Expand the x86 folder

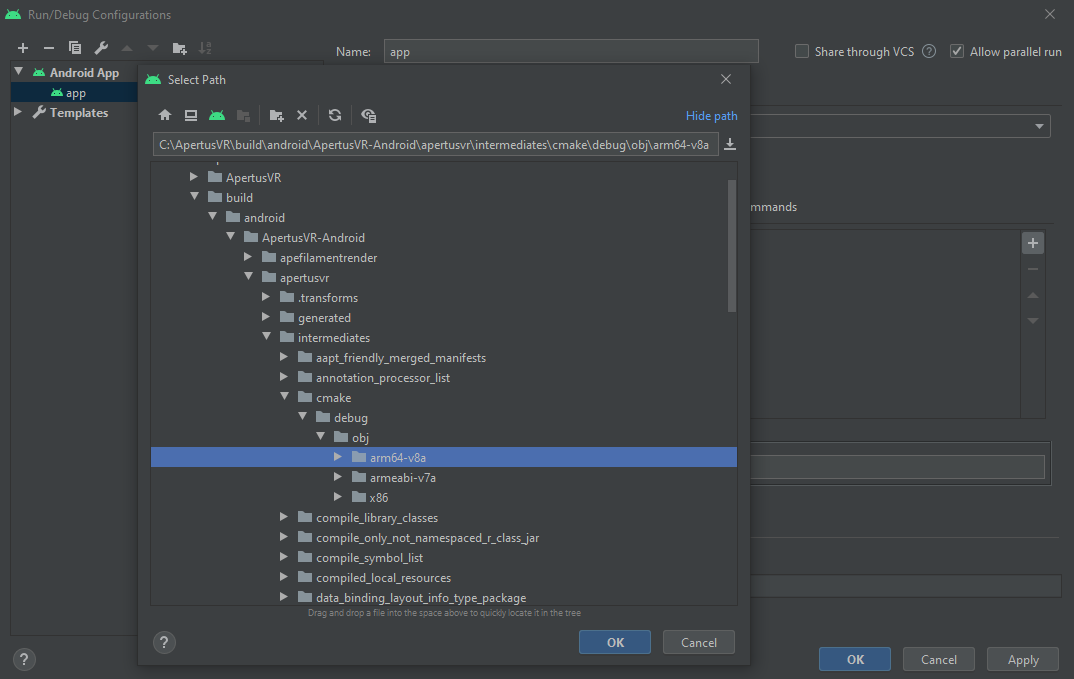click(338, 496)
